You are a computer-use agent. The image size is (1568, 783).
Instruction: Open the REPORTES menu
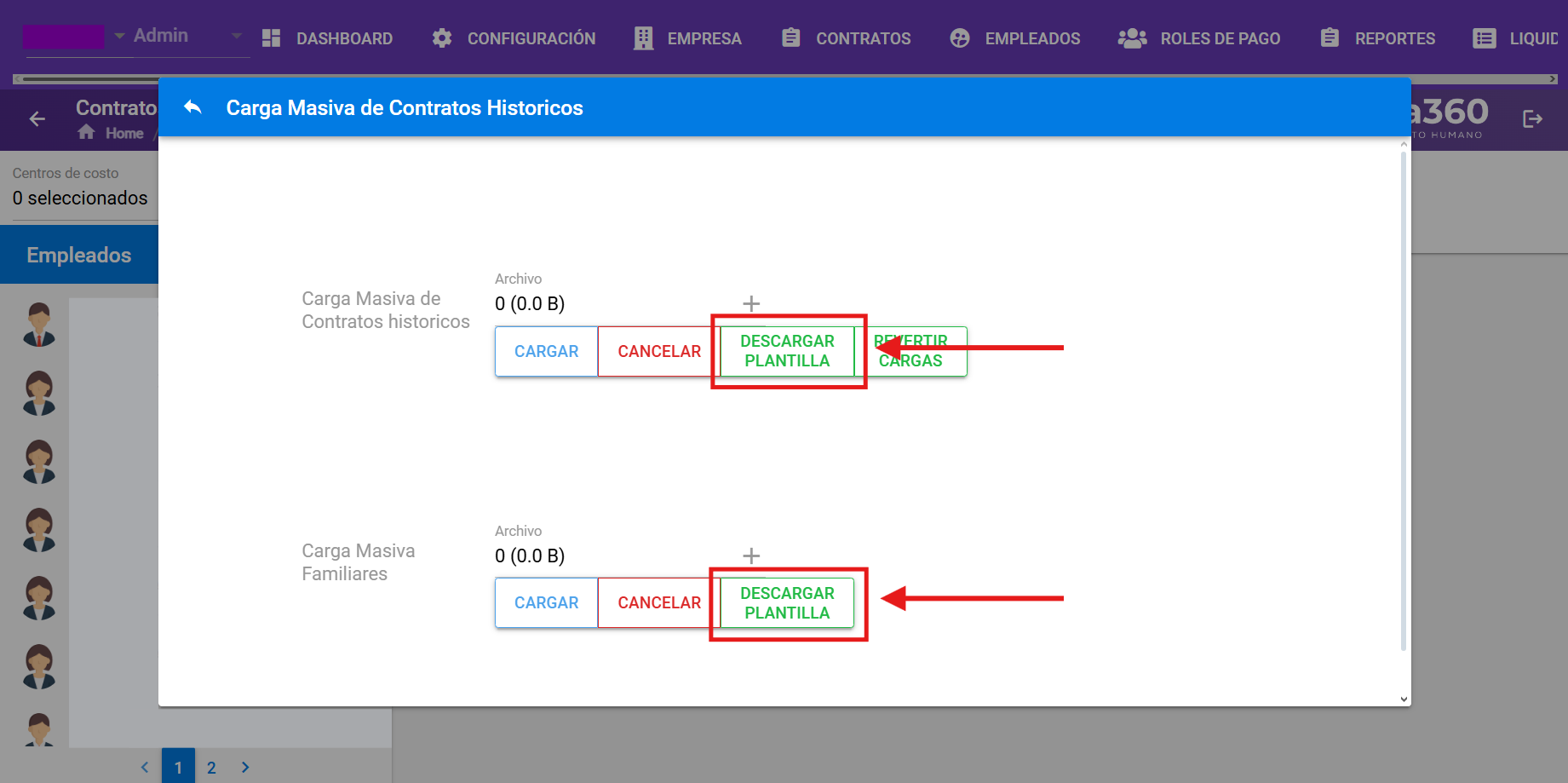(1395, 38)
